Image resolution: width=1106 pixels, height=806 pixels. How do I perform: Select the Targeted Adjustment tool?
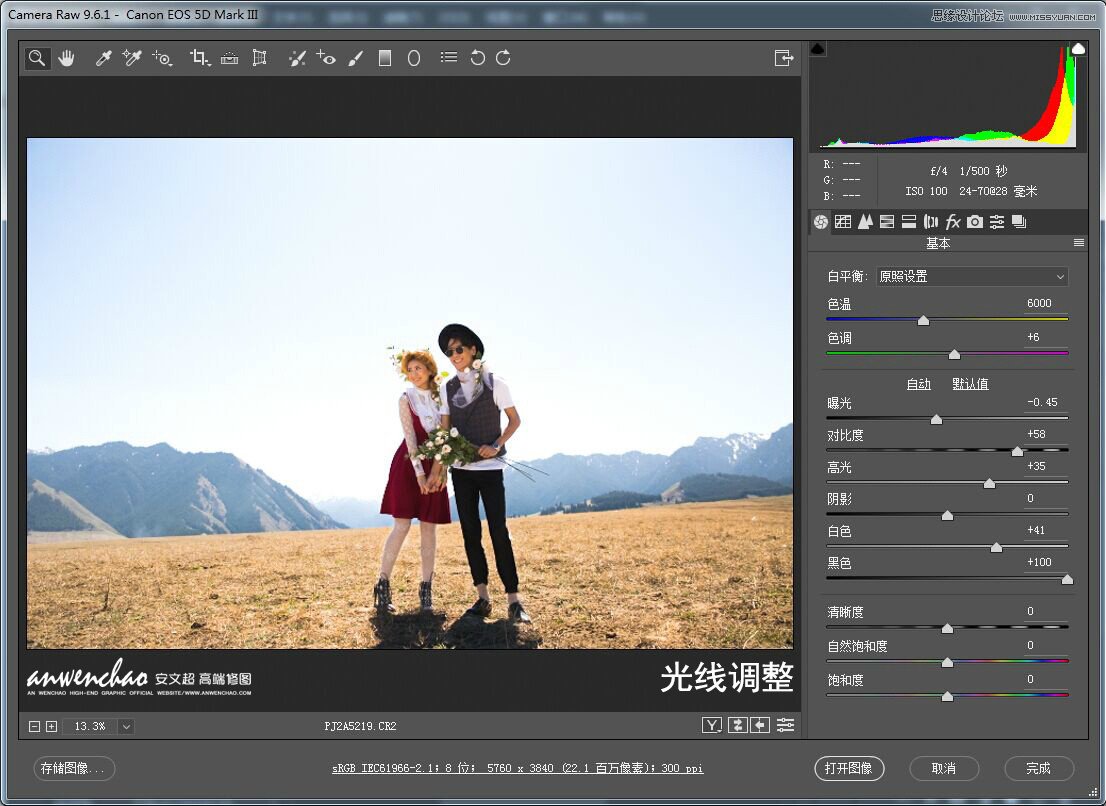pyautogui.click(x=162, y=58)
